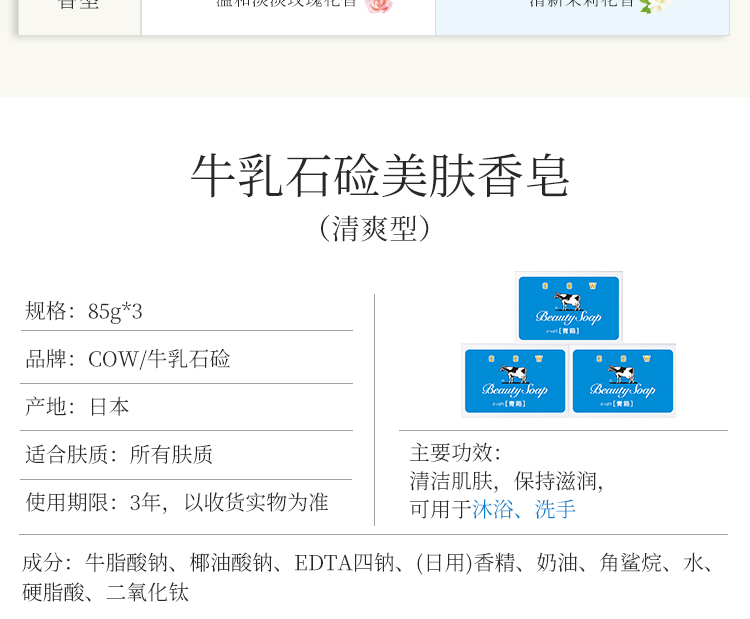Click the white jasmine flower icon
This screenshot has height=619, width=750.
pyautogui.click(x=652, y=5)
